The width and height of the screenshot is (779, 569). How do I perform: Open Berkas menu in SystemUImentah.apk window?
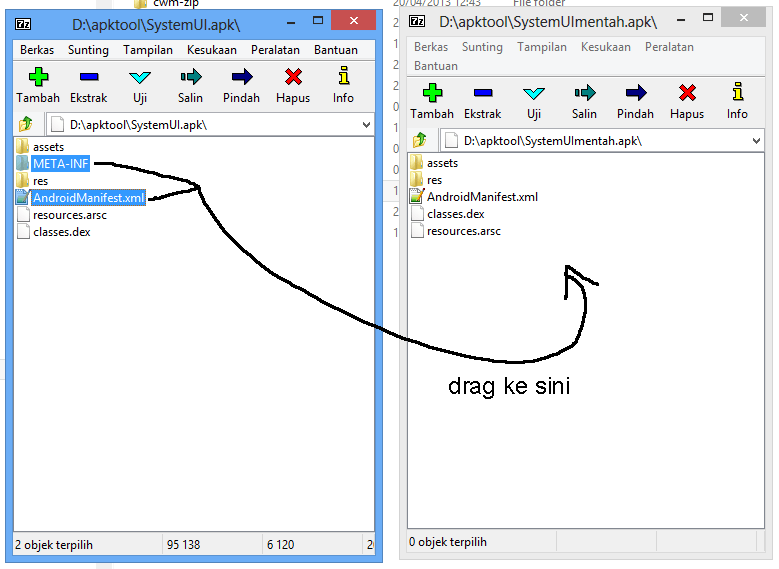coord(431,47)
